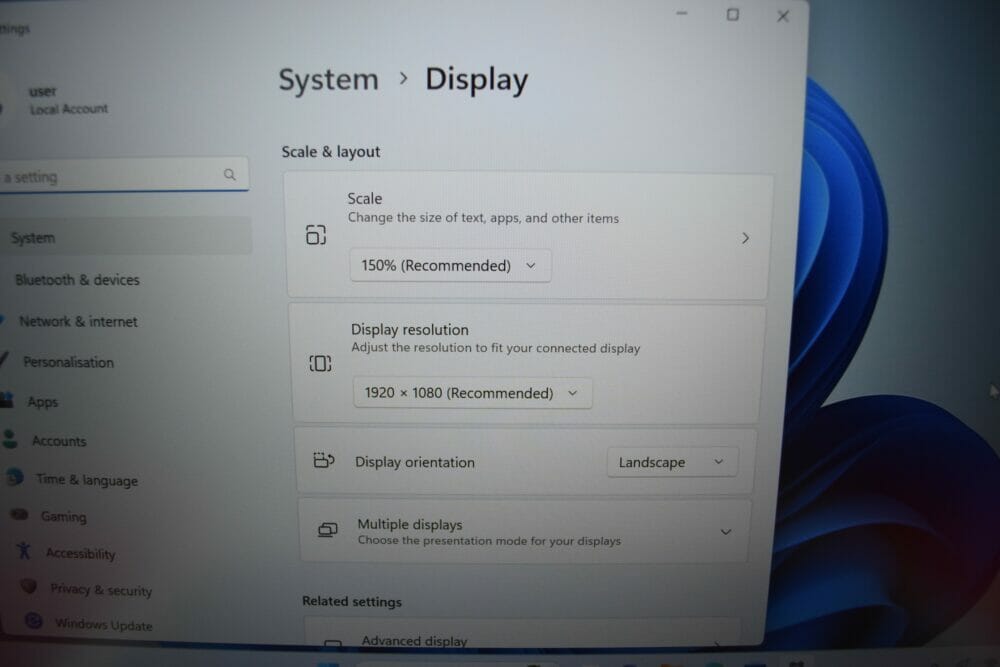
Task: Click the Related settings heading
Action: (352, 601)
